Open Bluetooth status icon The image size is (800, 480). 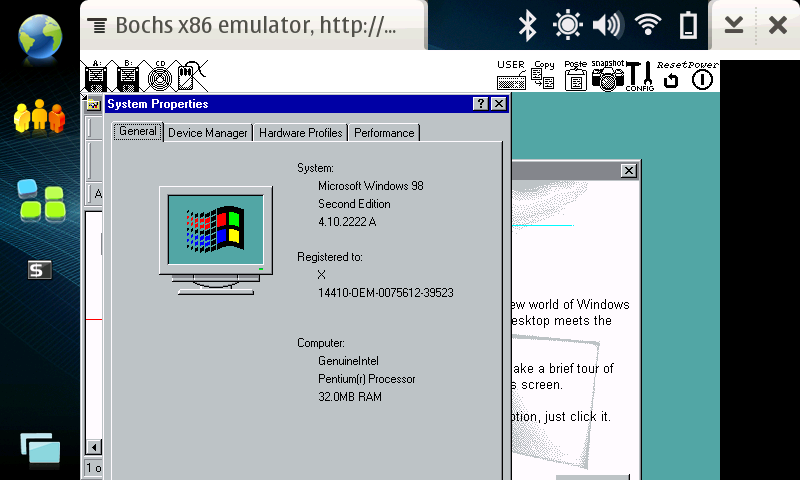point(528,25)
